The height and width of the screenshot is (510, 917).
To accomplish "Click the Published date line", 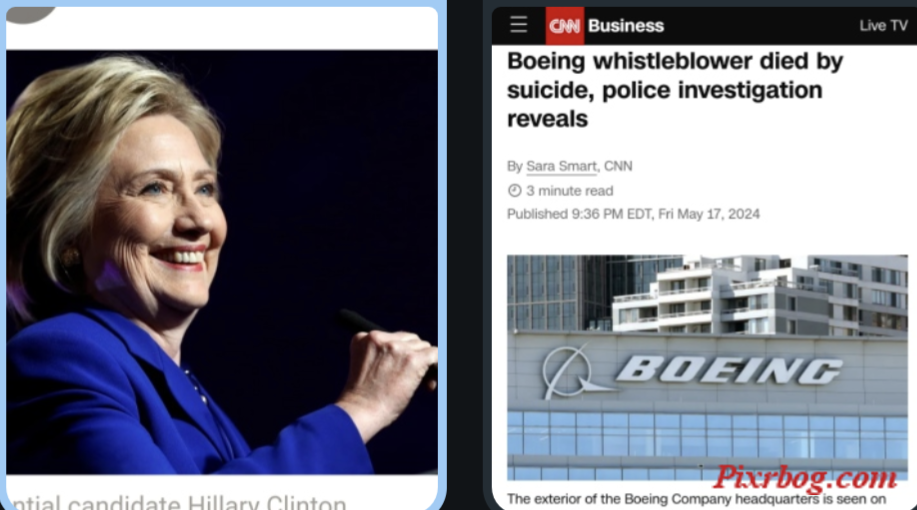I will click(633, 214).
